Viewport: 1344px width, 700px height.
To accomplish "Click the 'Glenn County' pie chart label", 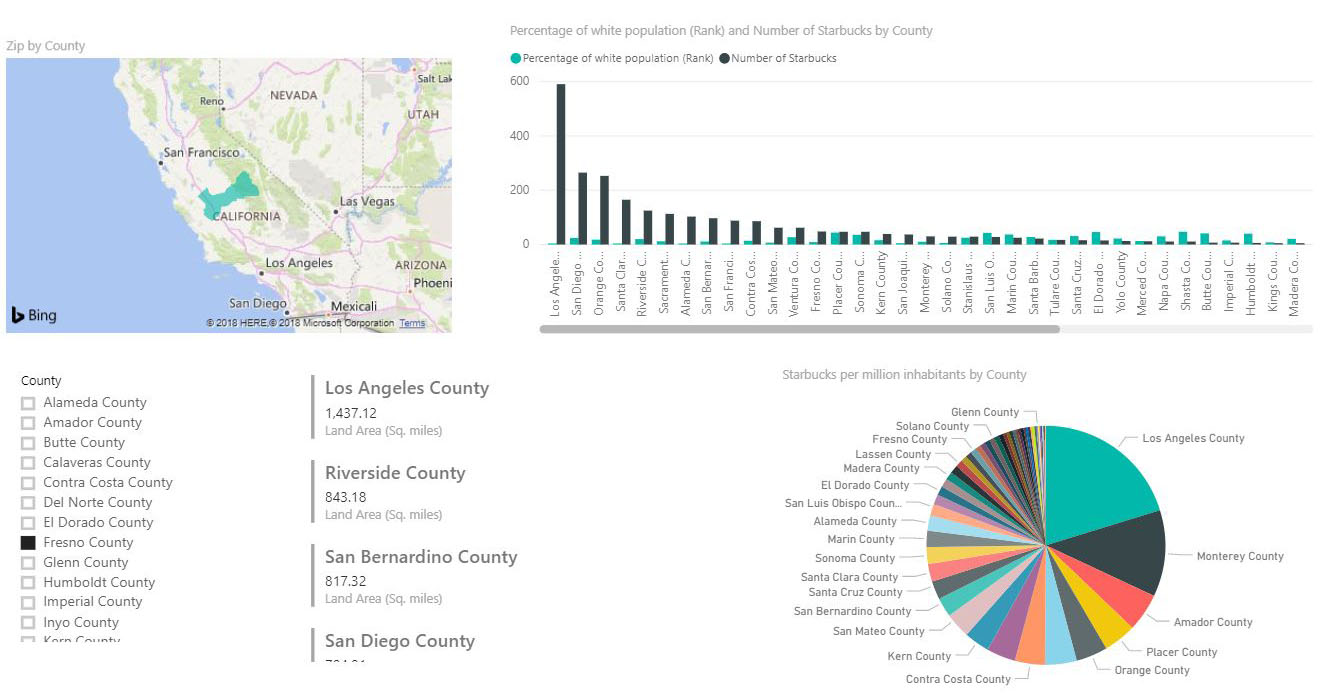I will pyautogui.click(x=985, y=412).
